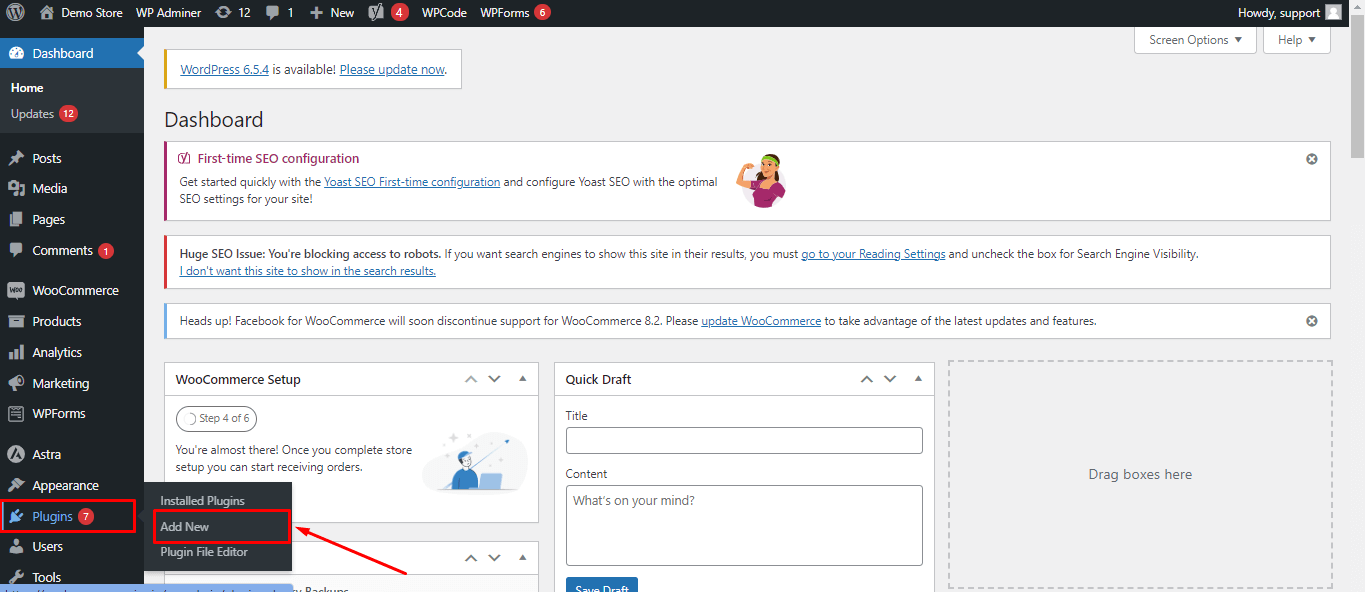
Task: Click the Plugins plug icon
Action: [16, 516]
